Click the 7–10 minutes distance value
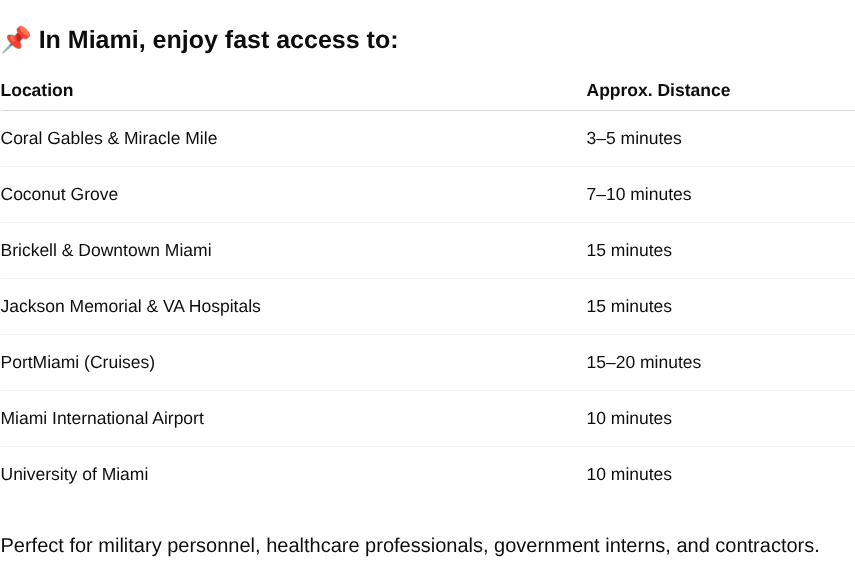Viewport: 855px width, 585px height. pyautogui.click(x=639, y=195)
